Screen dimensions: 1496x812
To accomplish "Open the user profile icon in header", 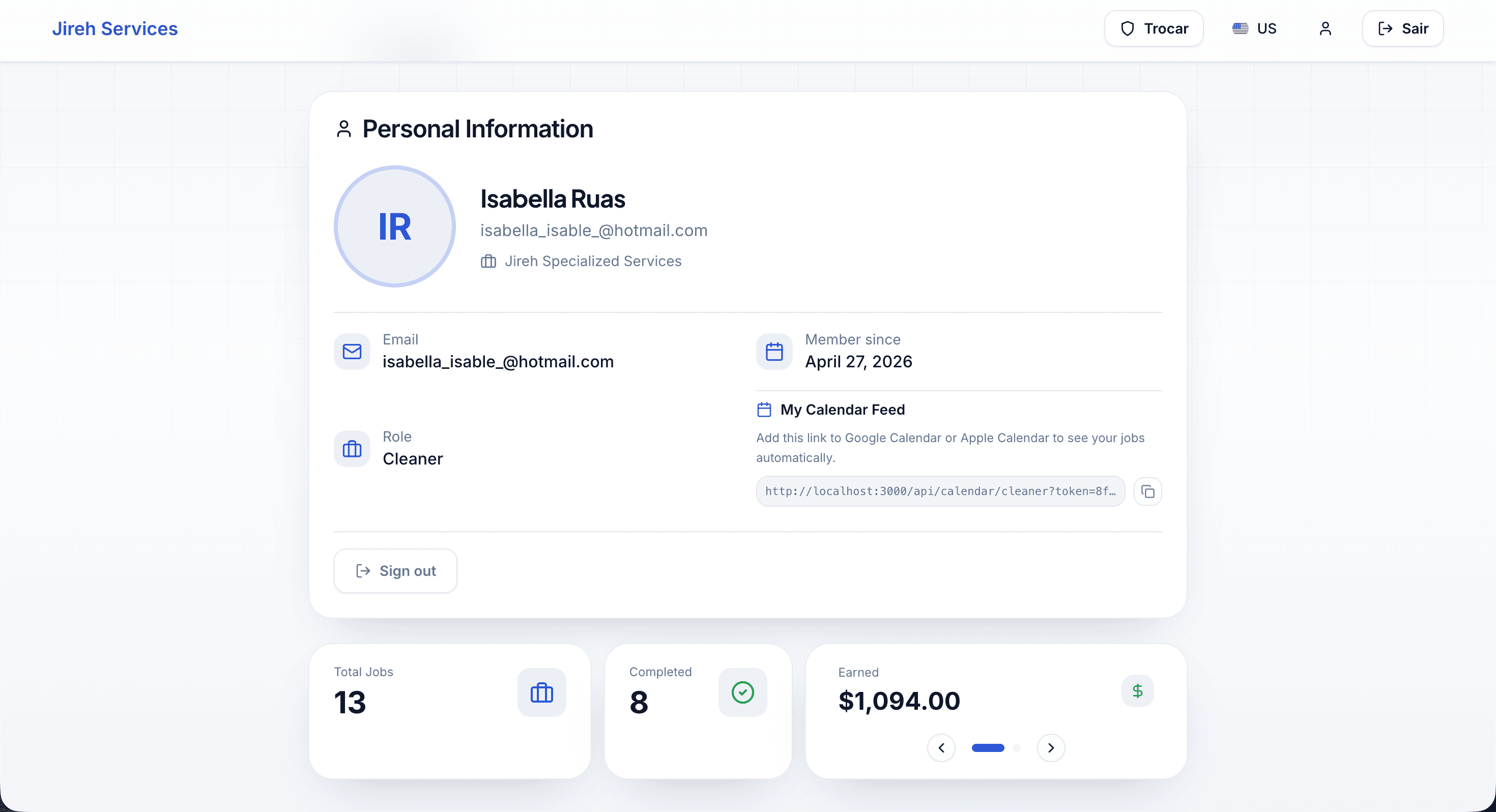I will point(1325,28).
